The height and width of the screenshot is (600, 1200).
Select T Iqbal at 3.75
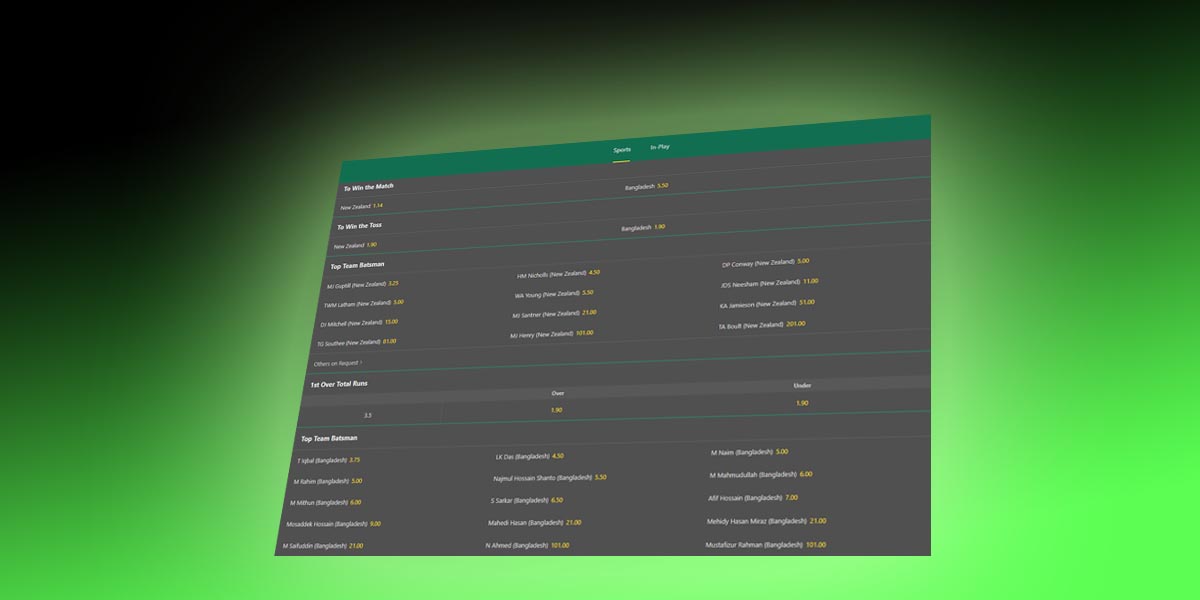point(328,460)
